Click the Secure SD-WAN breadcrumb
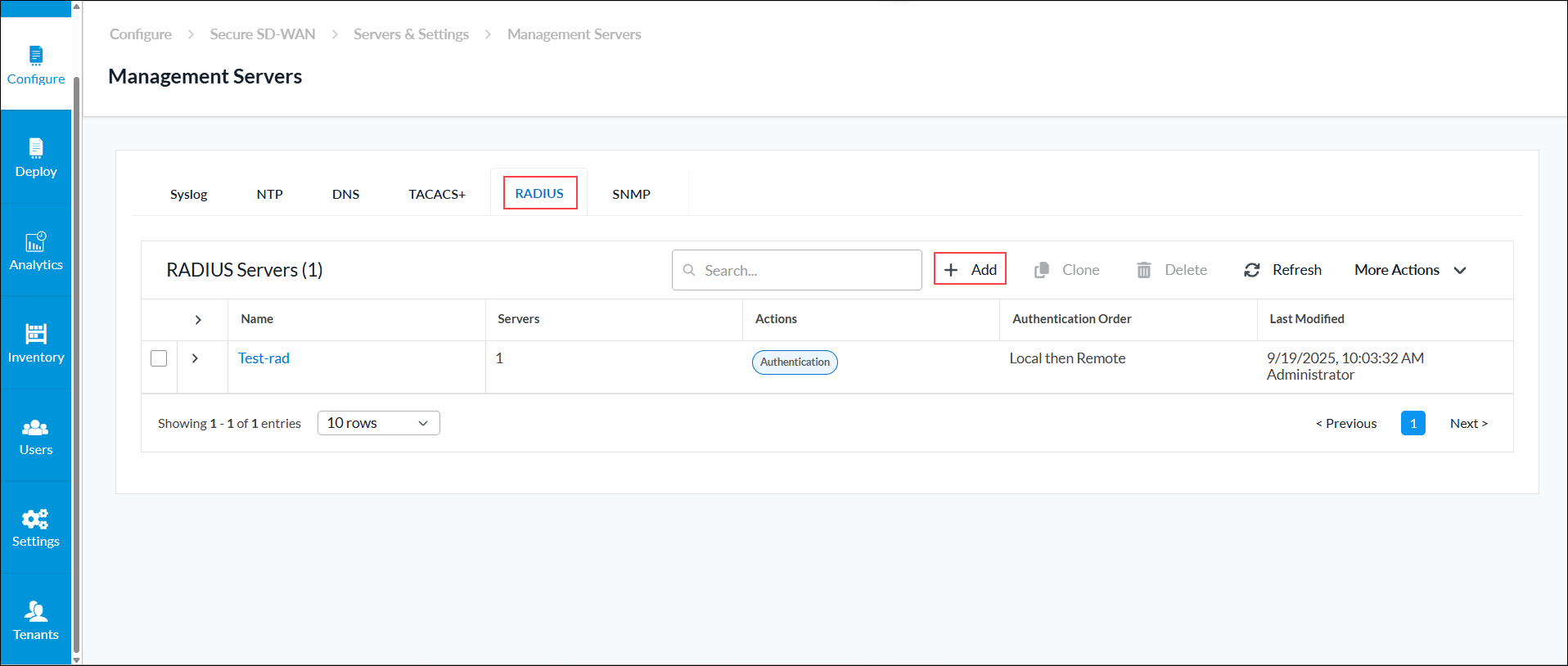Image resolution: width=1568 pixels, height=666 pixels. pyautogui.click(x=263, y=34)
